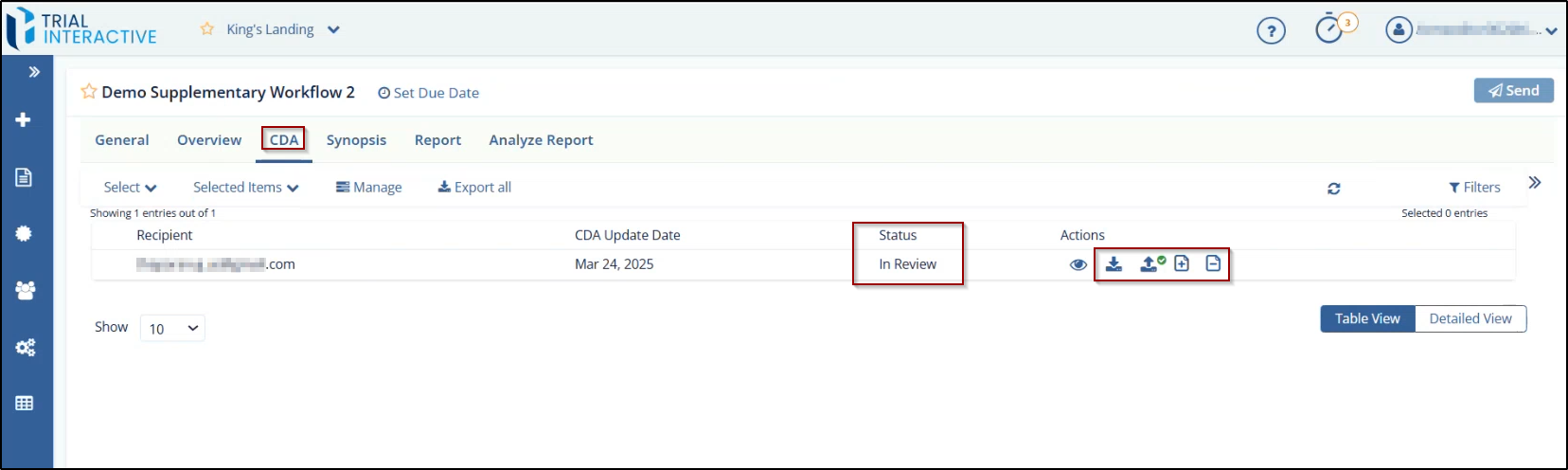Open the Analyze Report tab

[541, 140]
